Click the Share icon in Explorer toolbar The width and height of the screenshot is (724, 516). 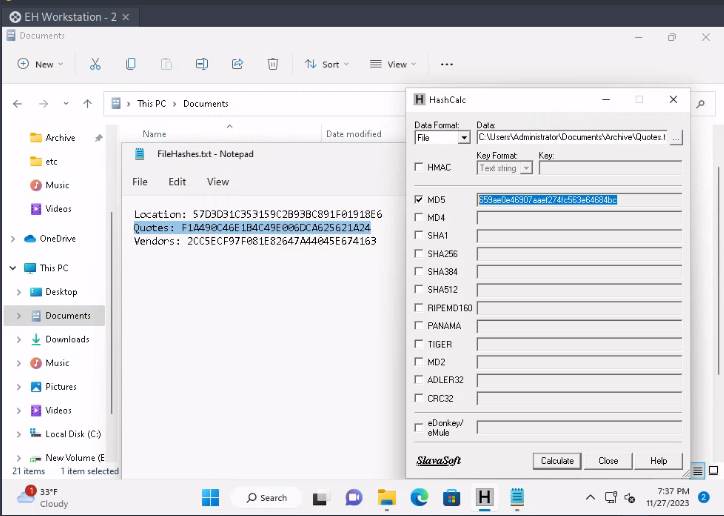237,64
